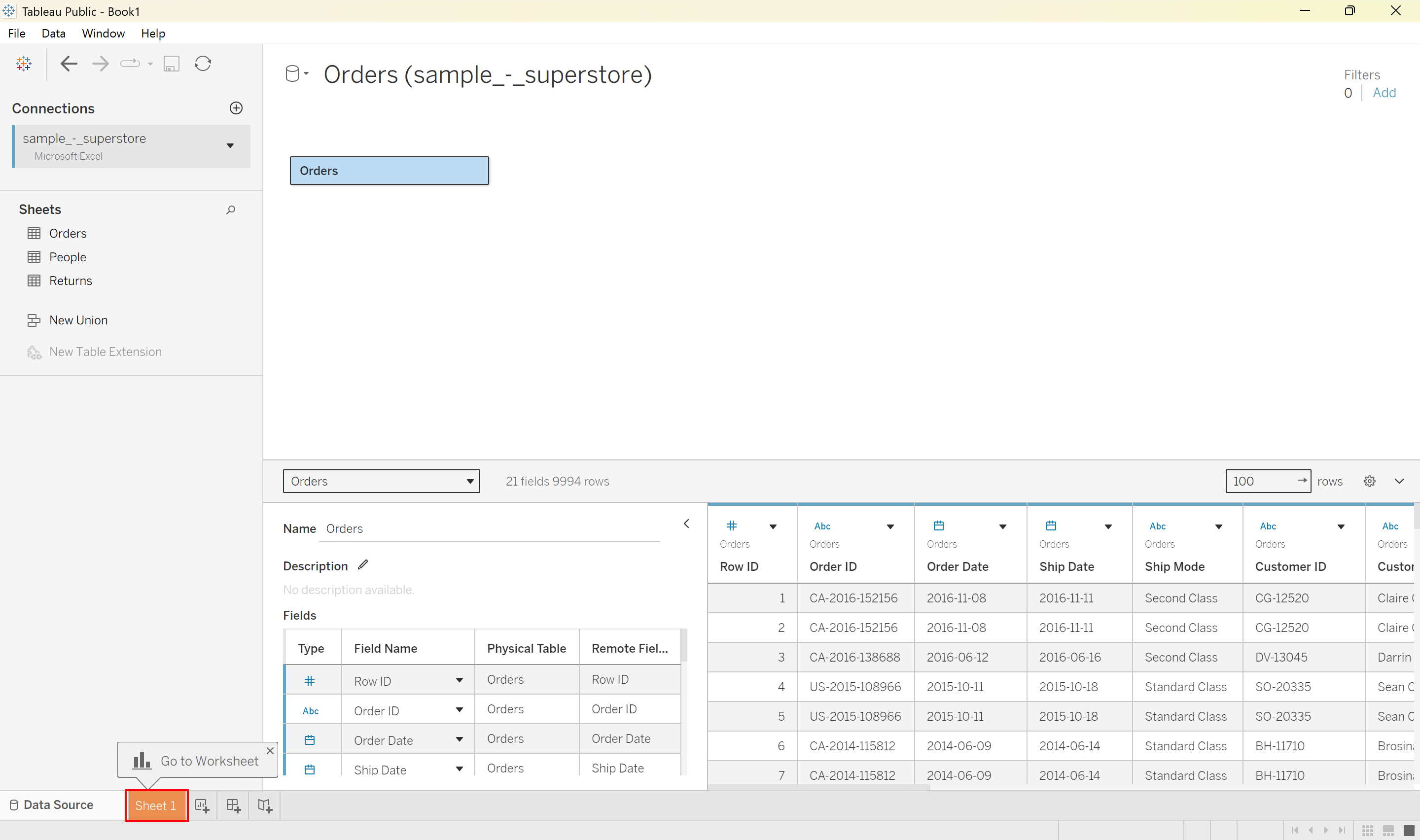Add a new story icon
The height and width of the screenshot is (840, 1420).
pos(264,805)
